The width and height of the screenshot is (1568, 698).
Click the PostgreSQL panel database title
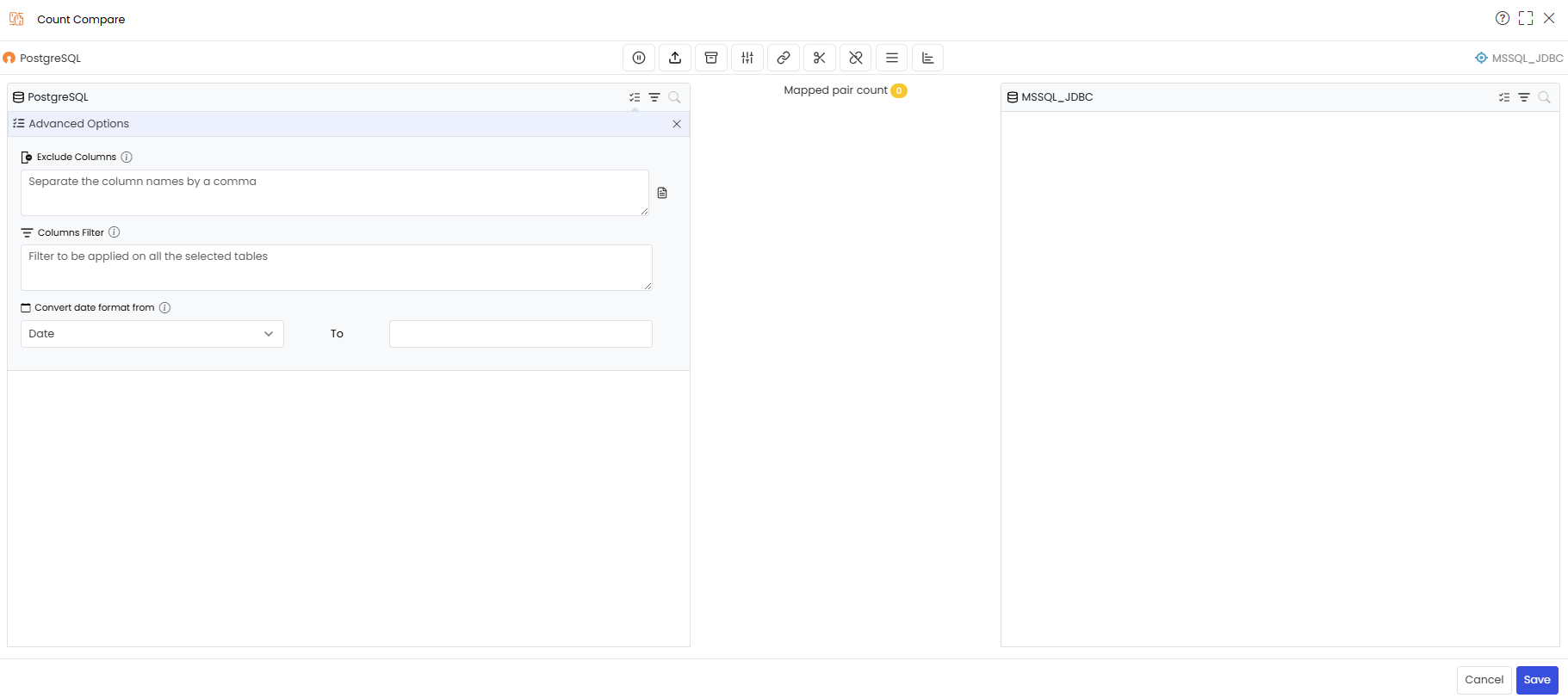click(x=58, y=97)
